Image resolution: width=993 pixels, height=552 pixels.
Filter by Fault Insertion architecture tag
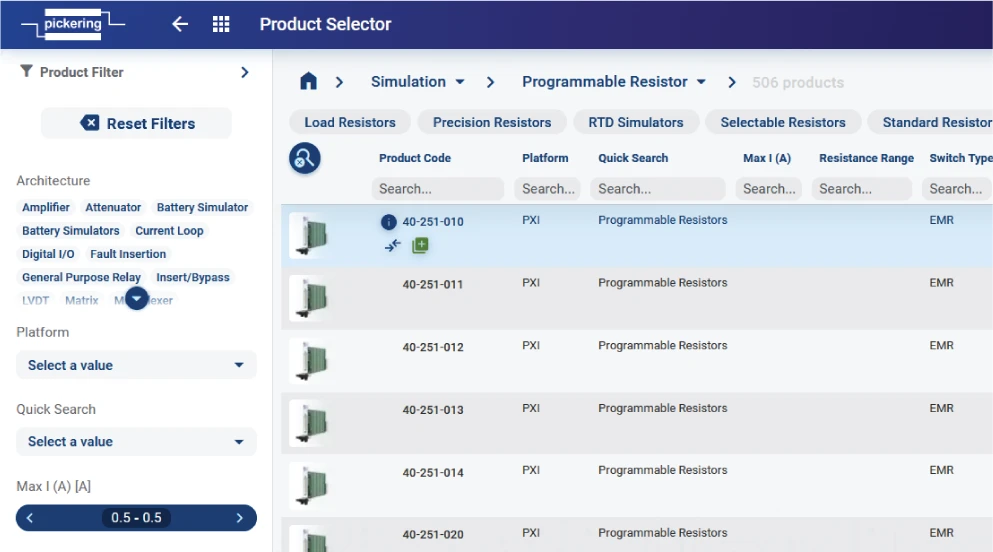[x=128, y=254]
